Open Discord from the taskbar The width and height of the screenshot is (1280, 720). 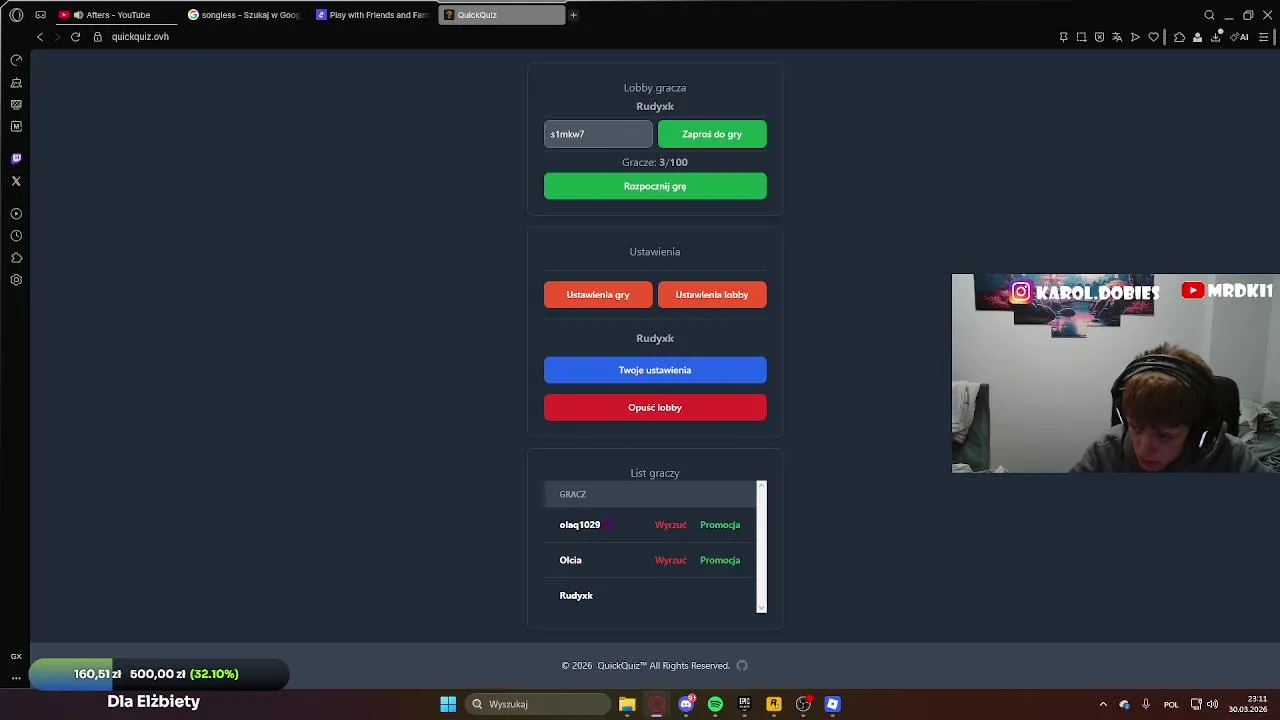click(686, 704)
